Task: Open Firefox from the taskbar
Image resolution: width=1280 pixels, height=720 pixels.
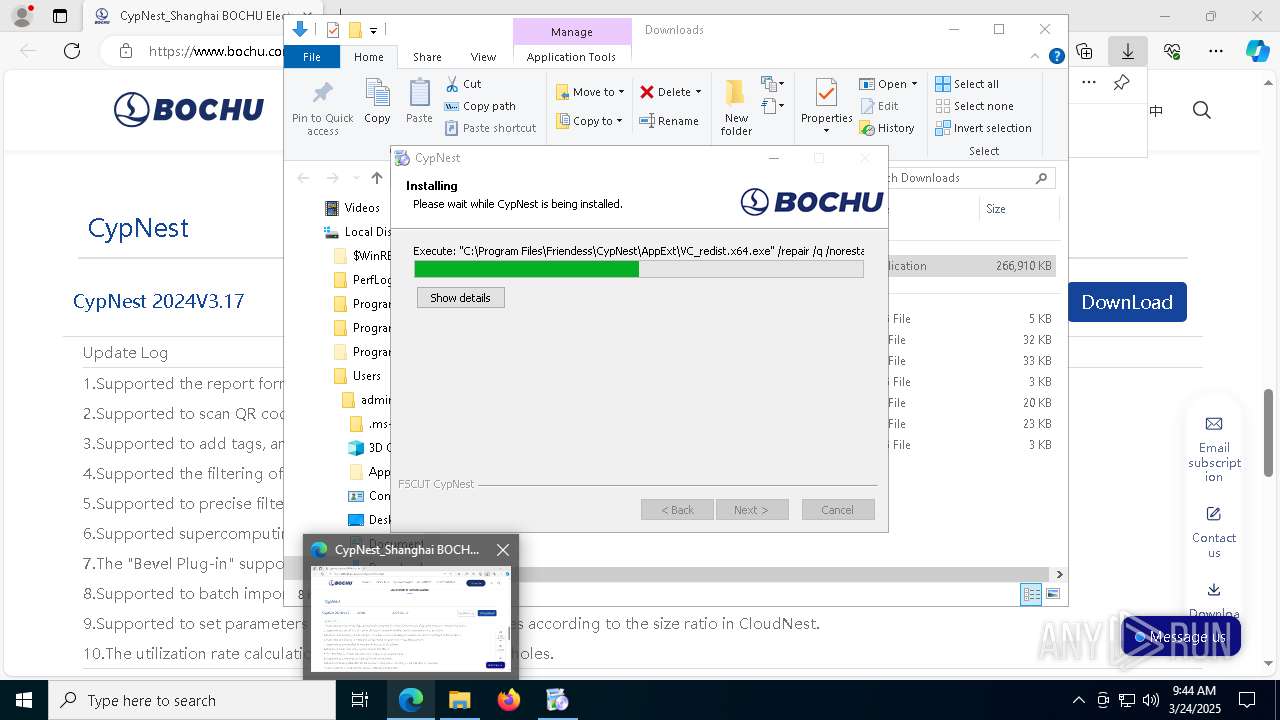Action: click(x=509, y=700)
